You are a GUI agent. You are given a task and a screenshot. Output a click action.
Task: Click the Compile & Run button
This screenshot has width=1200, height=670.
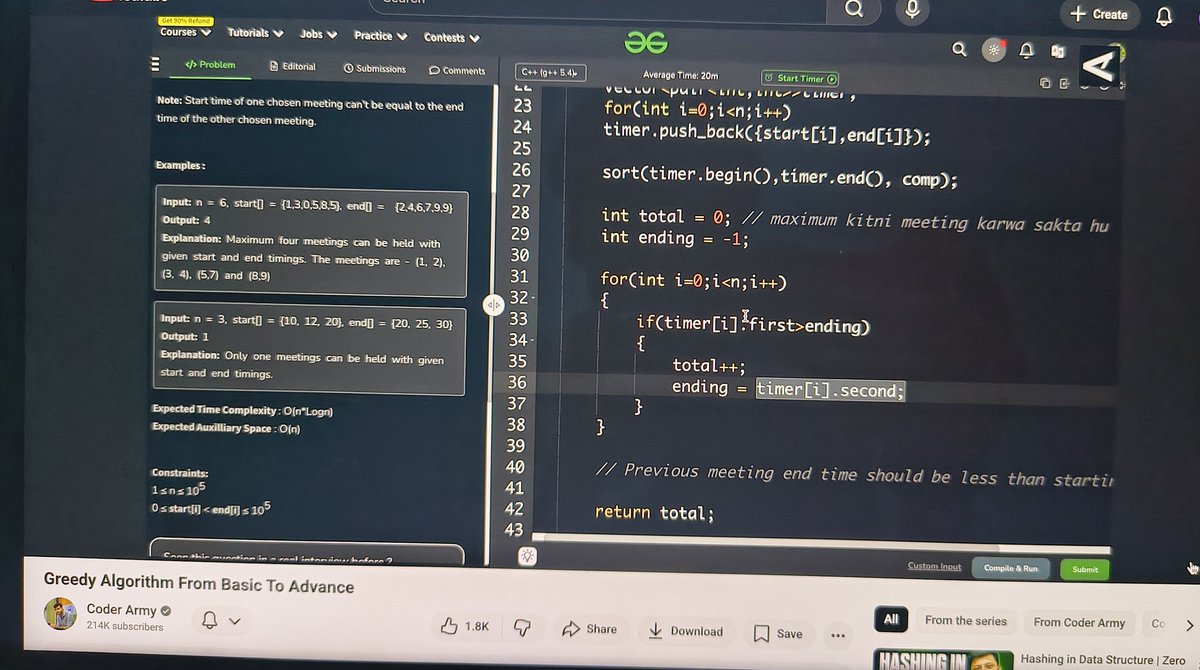point(1011,568)
